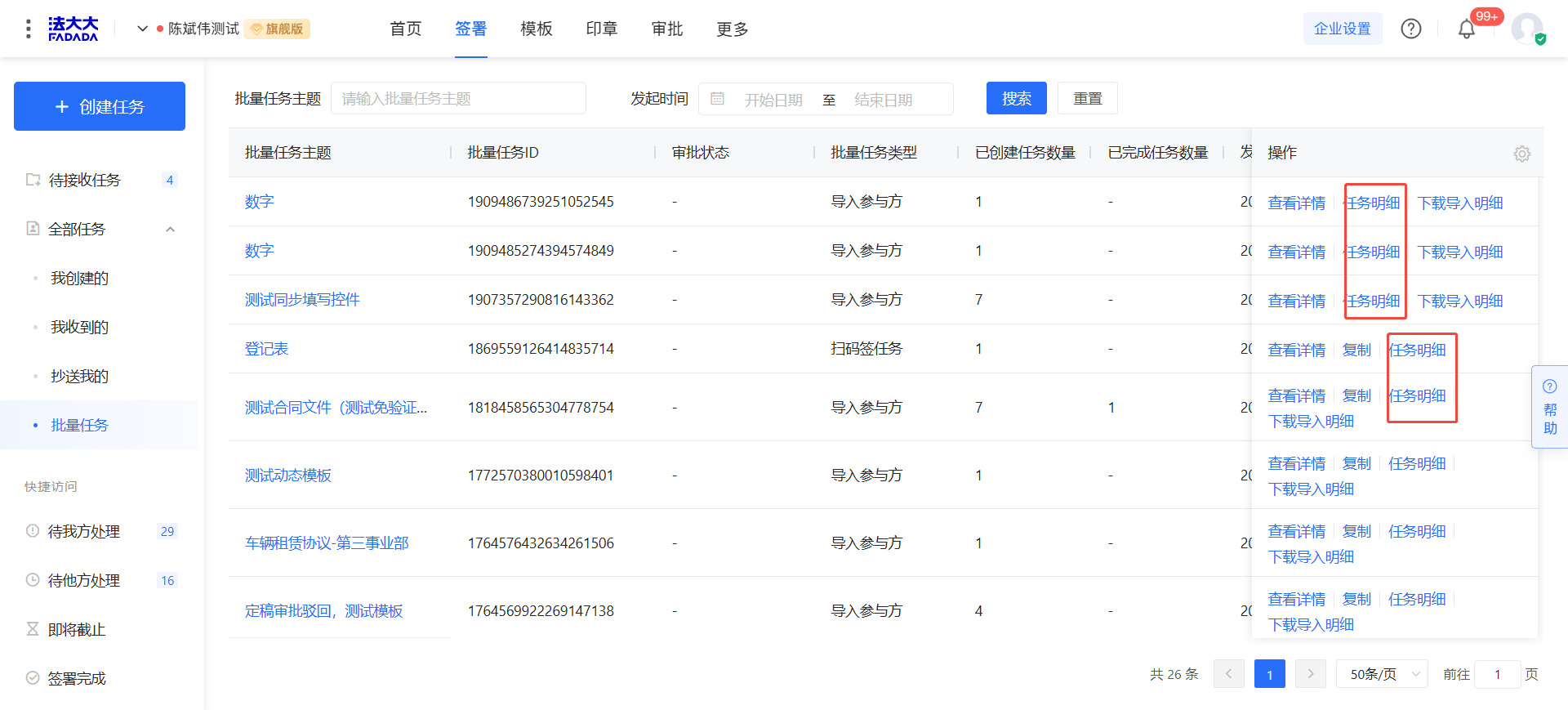Image resolution: width=1568 pixels, height=710 pixels.
Task: Expand the company switcher dropdown arrow
Action: [142, 29]
